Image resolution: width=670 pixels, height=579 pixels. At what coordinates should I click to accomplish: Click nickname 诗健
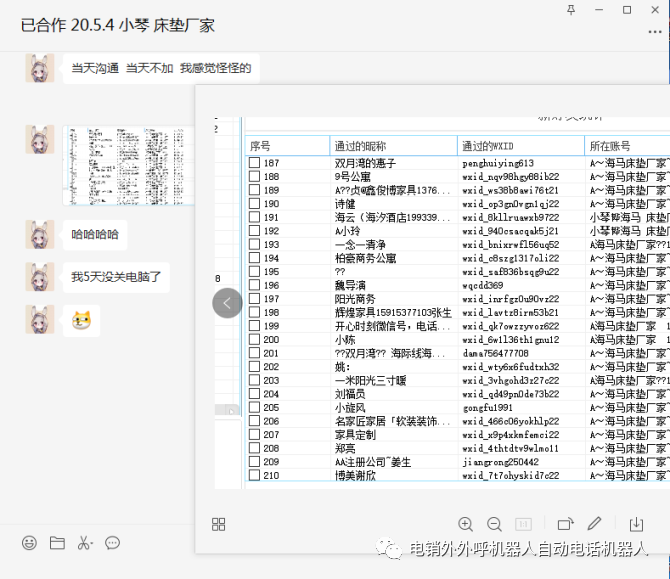click(345, 204)
